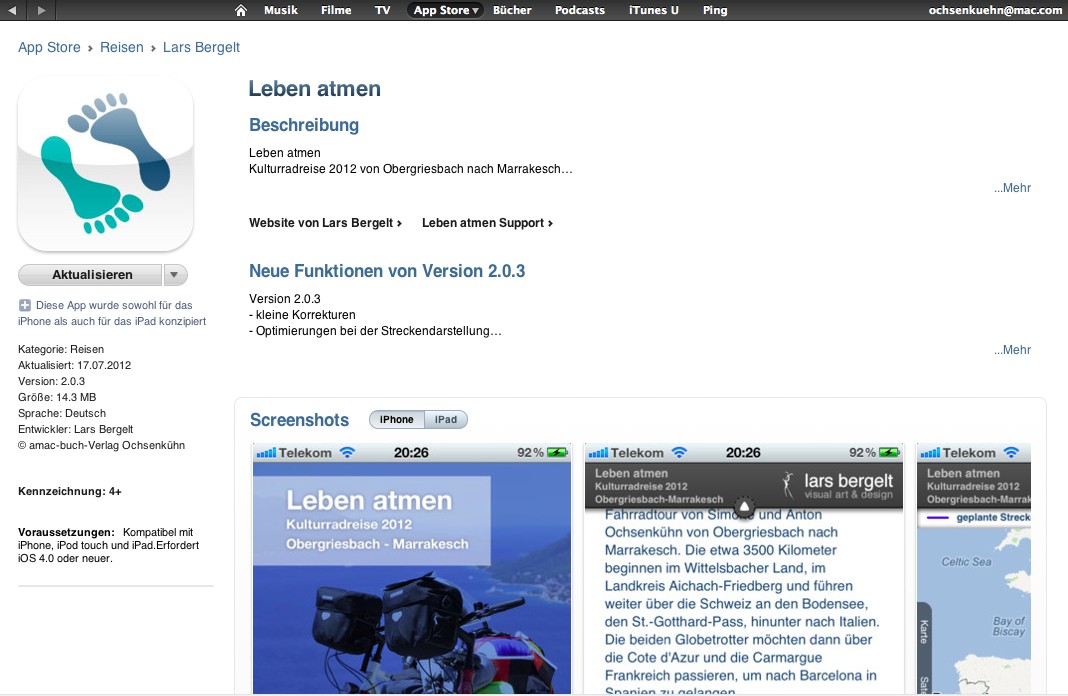Click the text Kategorie: Reisen
The height and width of the screenshot is (696, 1068).
[x=61, y=349]
